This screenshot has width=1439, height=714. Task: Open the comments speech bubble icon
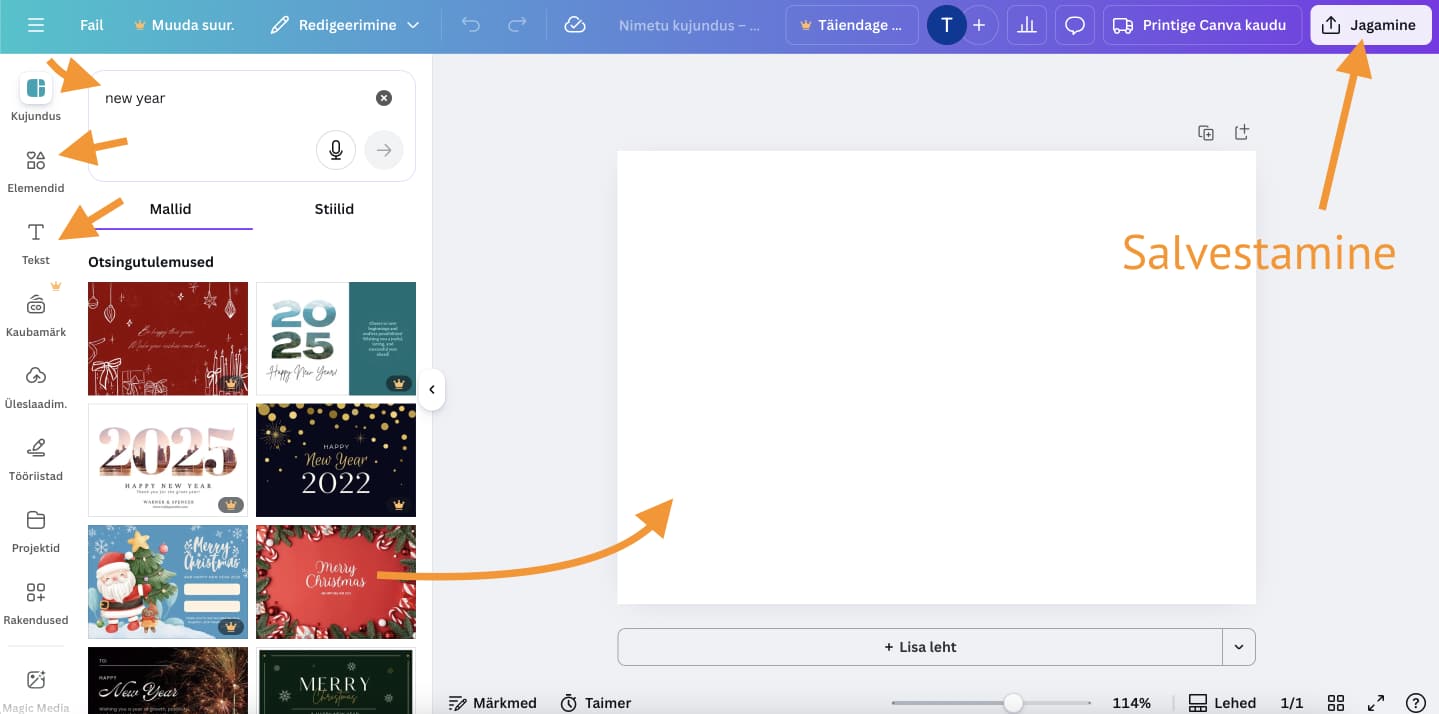click(1074, 25)
